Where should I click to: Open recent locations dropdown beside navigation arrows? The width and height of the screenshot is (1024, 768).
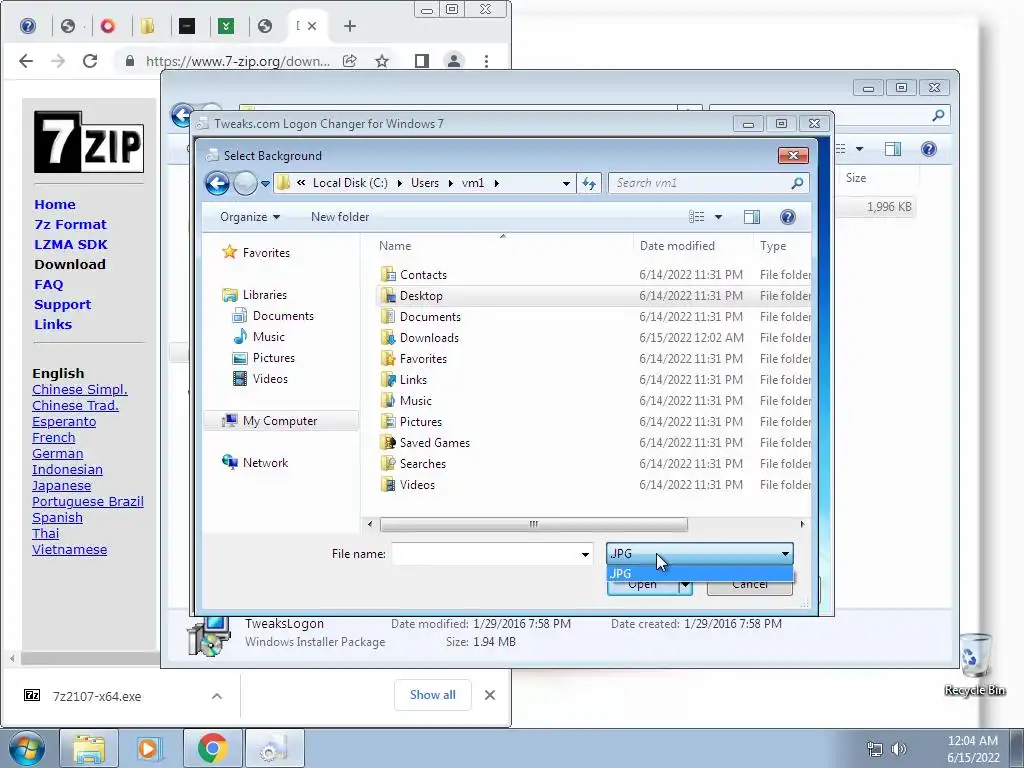tap(265, 184)
